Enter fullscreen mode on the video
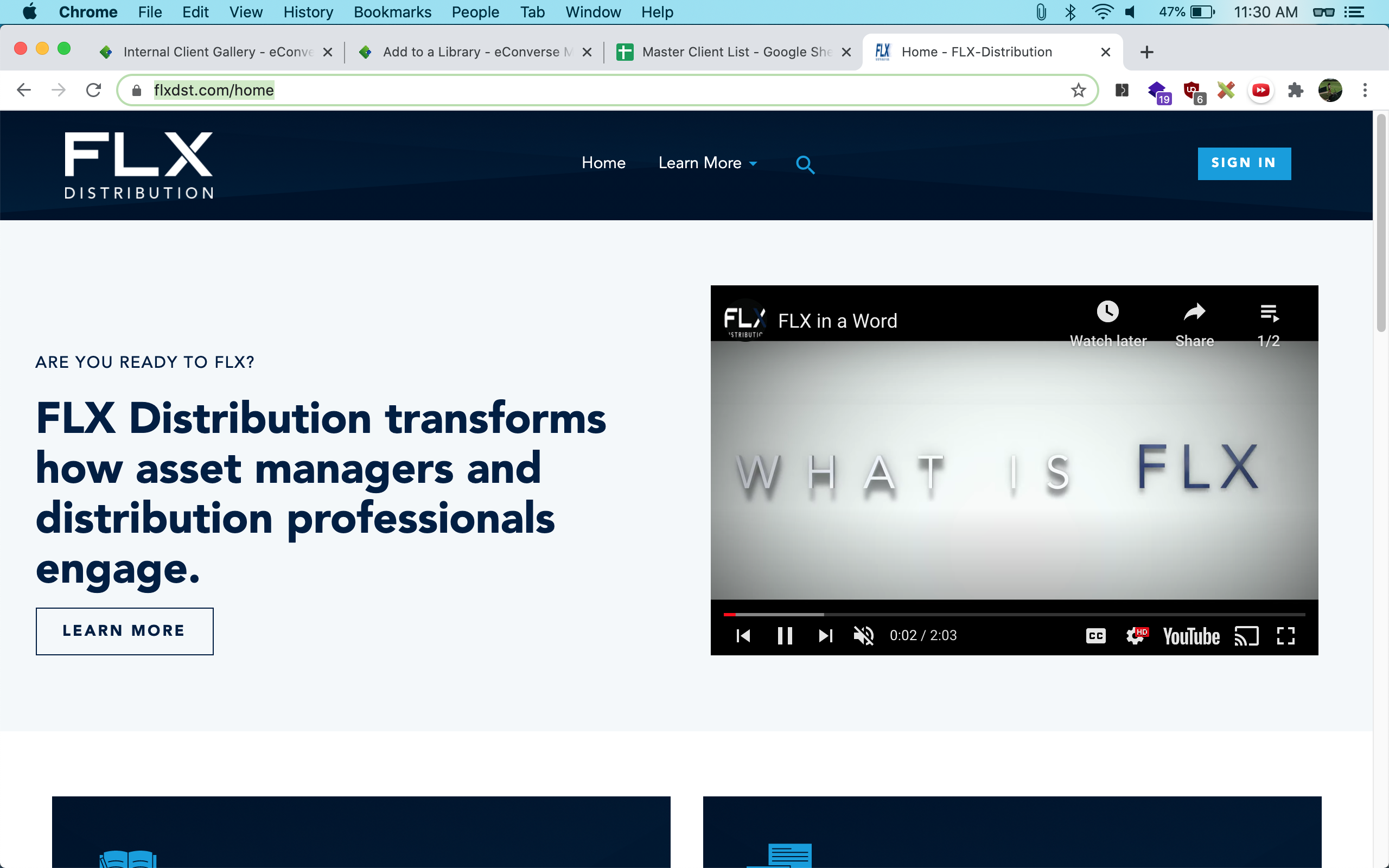Viewport: 1389px width, 868px height. 1286,635
